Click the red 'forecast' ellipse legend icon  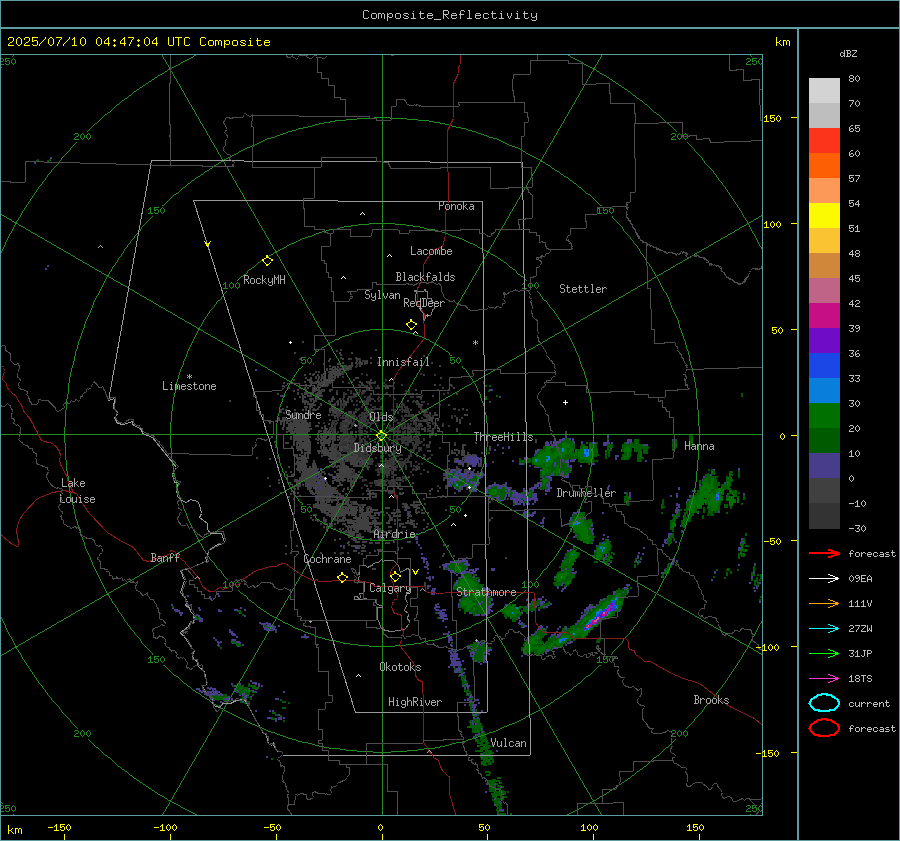pyautogui.click(x=824, y=728)
